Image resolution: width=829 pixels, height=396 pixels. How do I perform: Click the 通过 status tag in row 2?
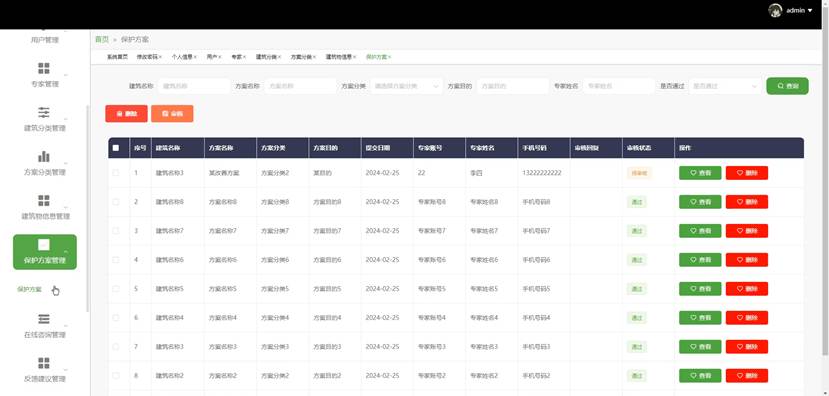coord(637,202)
